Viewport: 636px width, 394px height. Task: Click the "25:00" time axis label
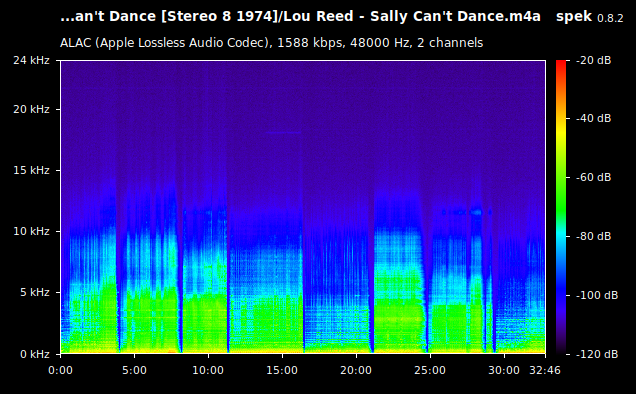[x=430, y=370]
